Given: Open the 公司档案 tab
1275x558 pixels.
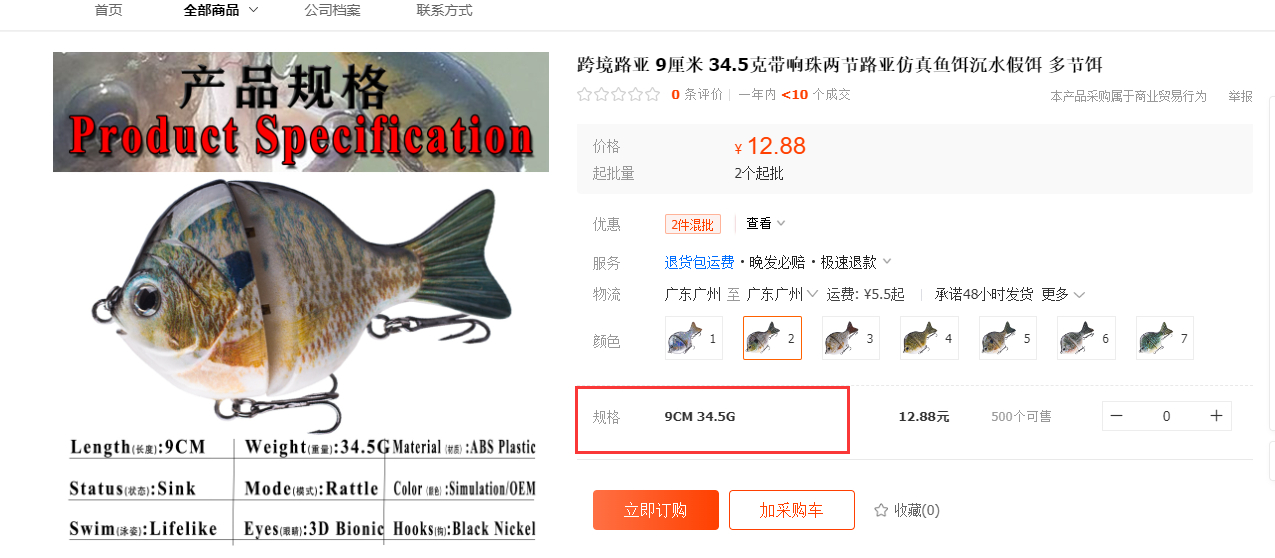Looking at the screenshot, I should (332, 10).
